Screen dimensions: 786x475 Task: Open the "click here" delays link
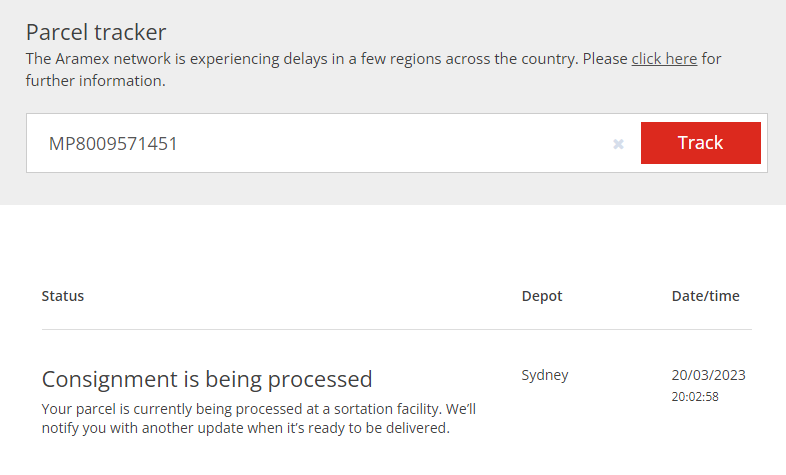click(x=664, y=59)
